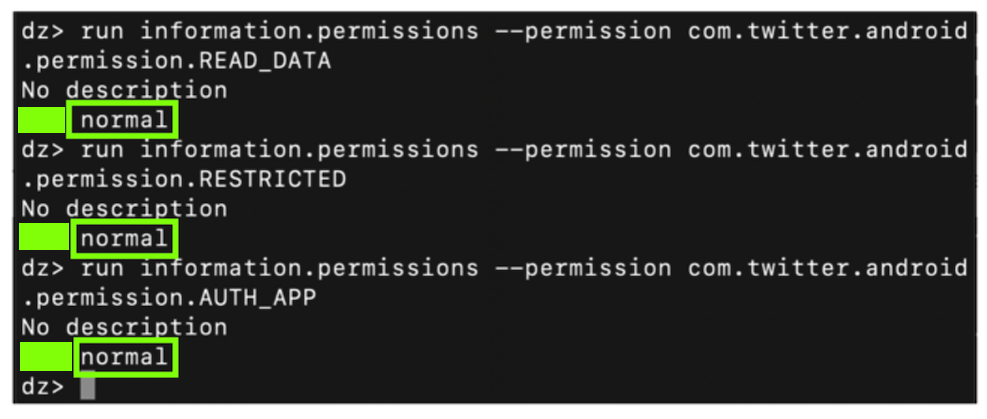Click green block beside first 'normal'
Screen dimensions: 987x419
[x=42, y=121]
